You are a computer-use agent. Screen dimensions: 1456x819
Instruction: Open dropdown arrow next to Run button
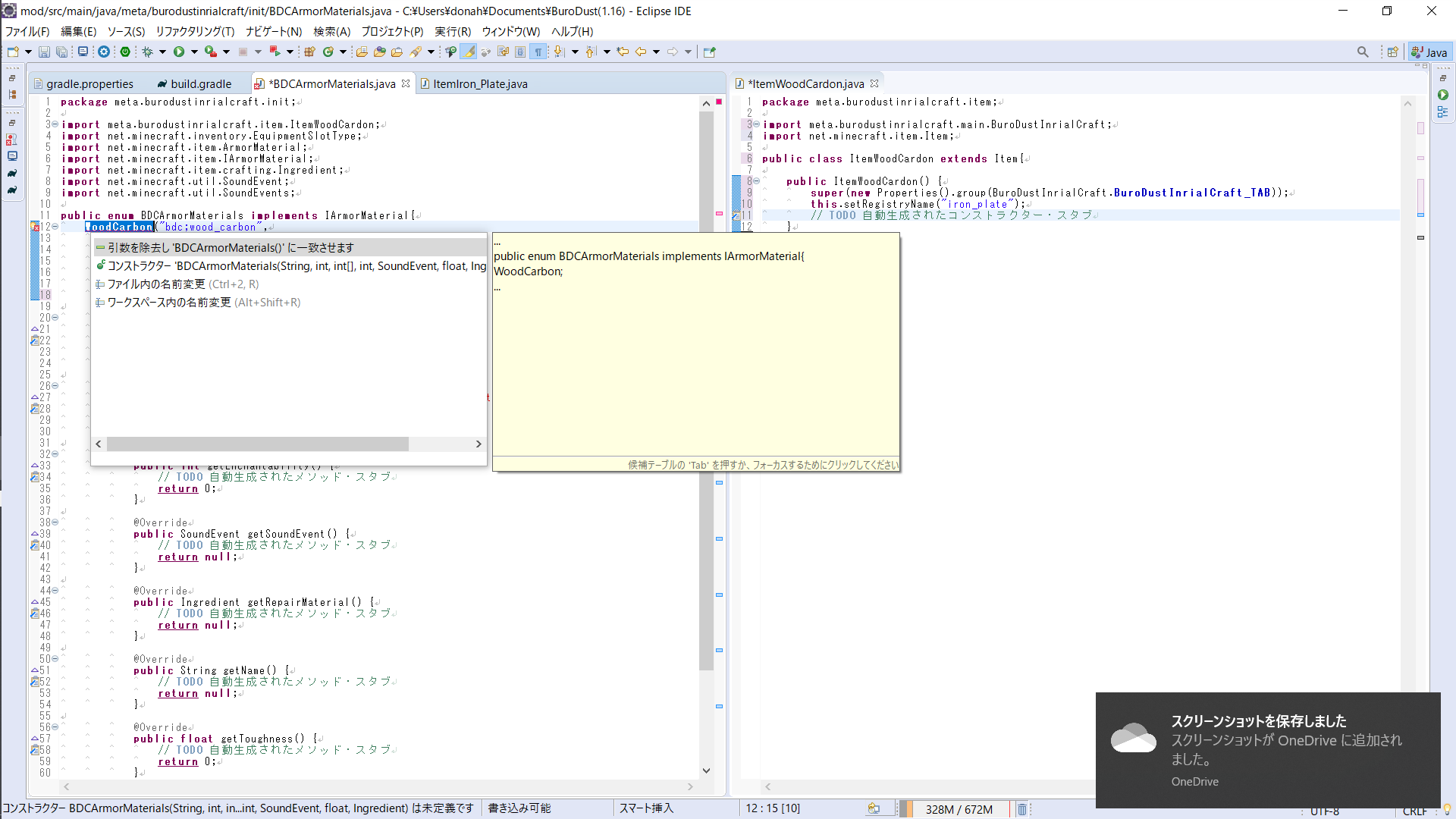194,52
